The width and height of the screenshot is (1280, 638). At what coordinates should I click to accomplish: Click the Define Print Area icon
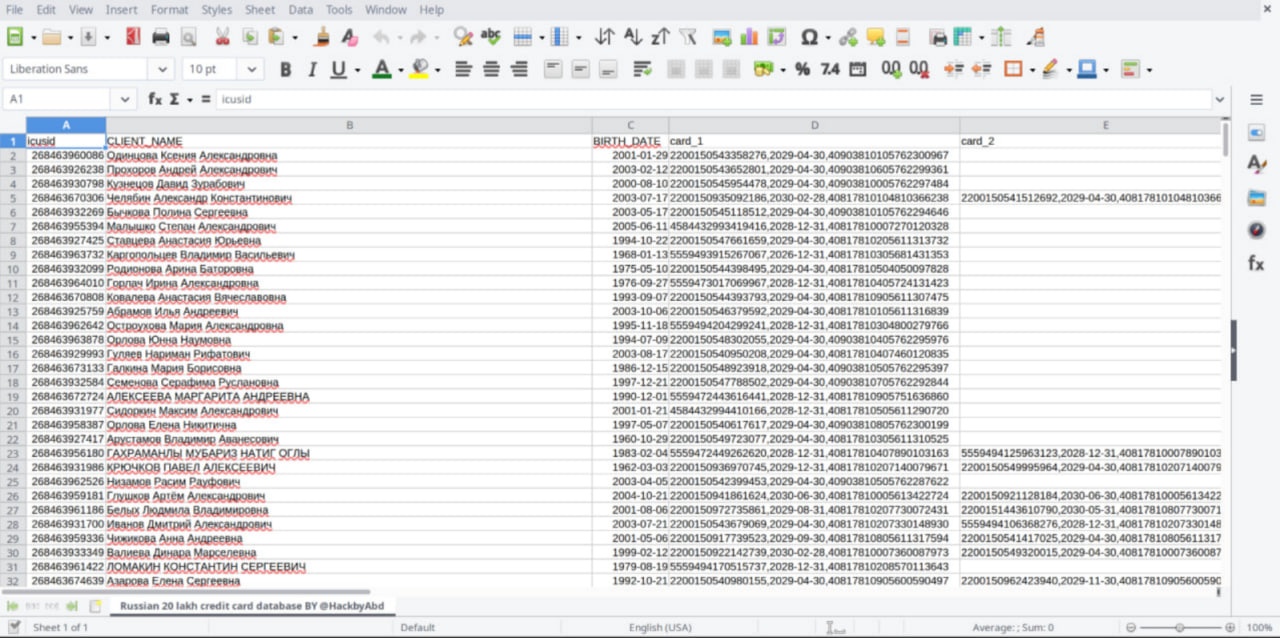click(938, 37)
